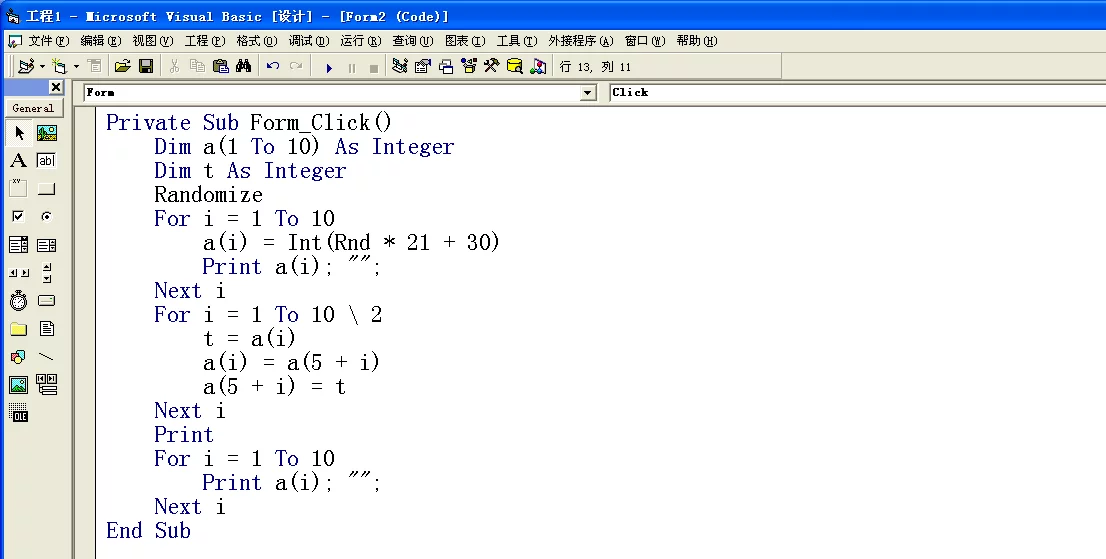Click the Open Project folder icon
1106x559 pixels.
coord(123,66)
